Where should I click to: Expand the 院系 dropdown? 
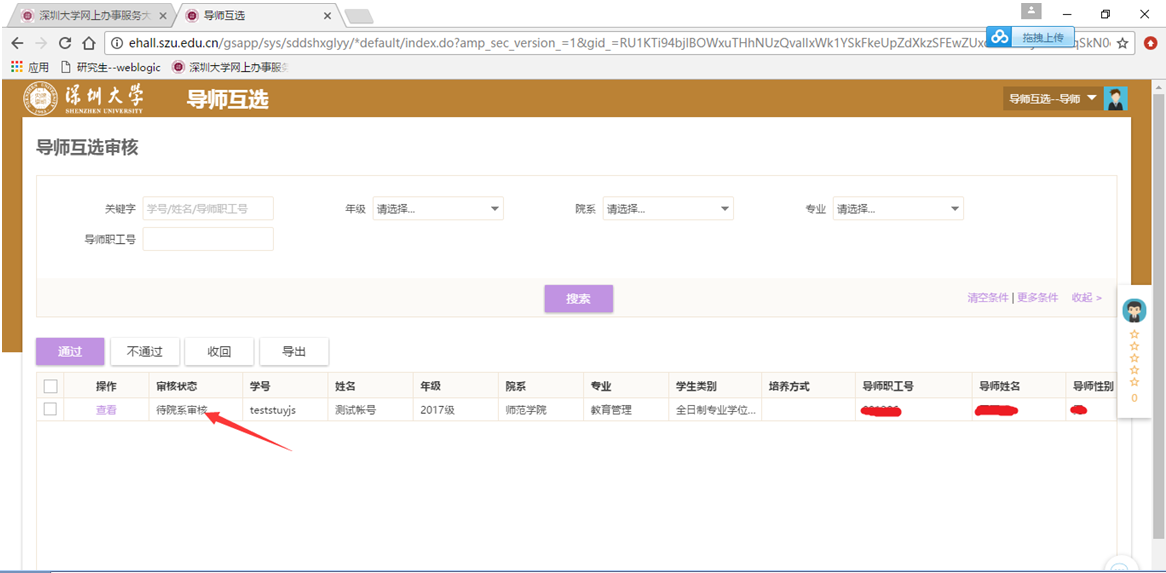[668, 209]
